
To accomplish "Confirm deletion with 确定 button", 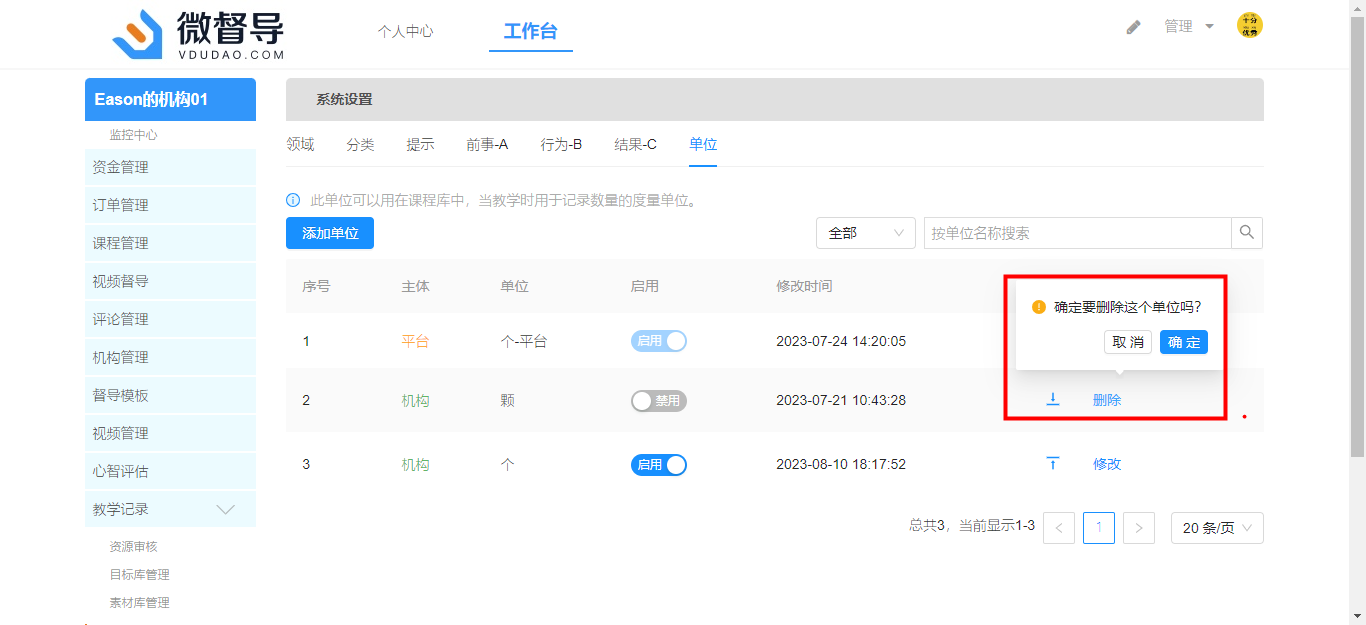I will (1184, 342).
